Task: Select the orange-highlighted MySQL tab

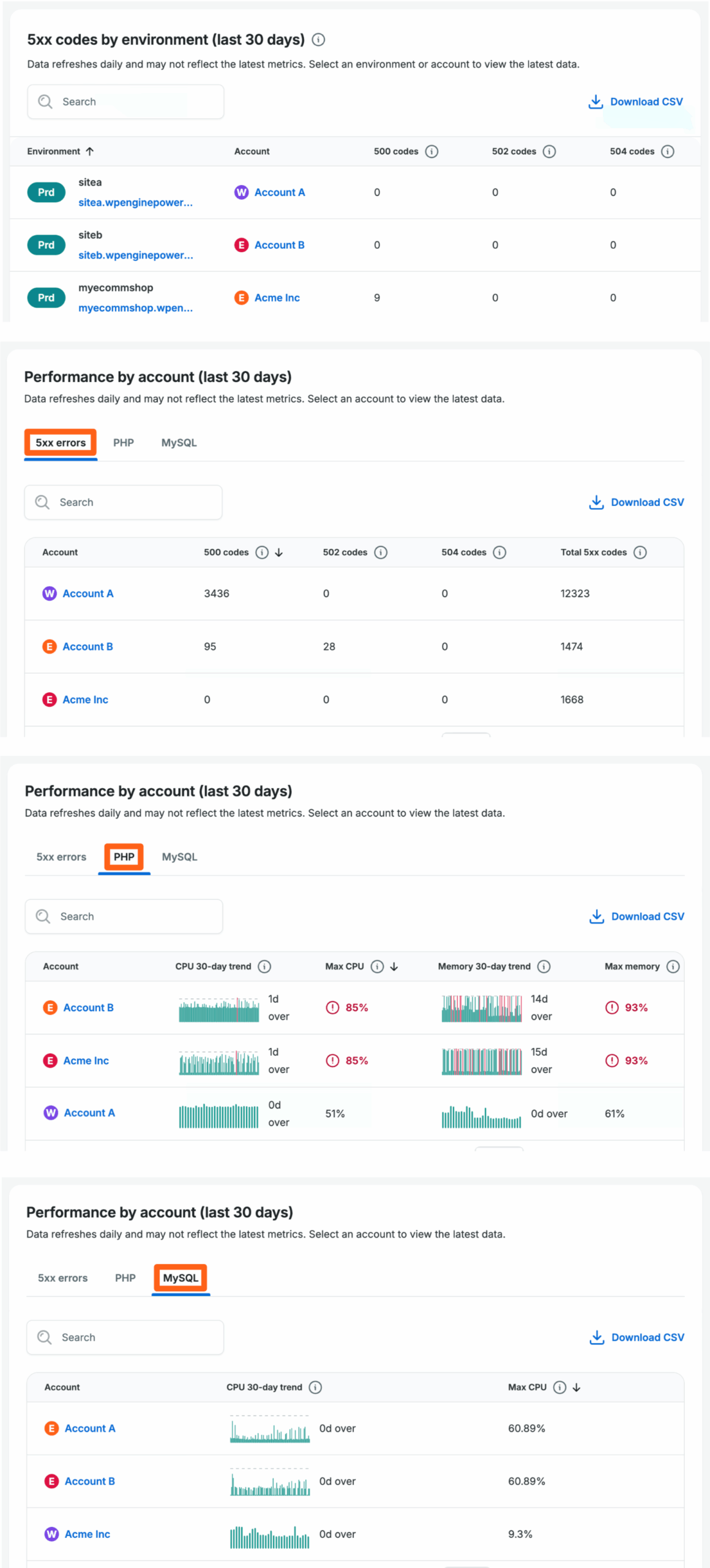Action: pos(181,1278)
